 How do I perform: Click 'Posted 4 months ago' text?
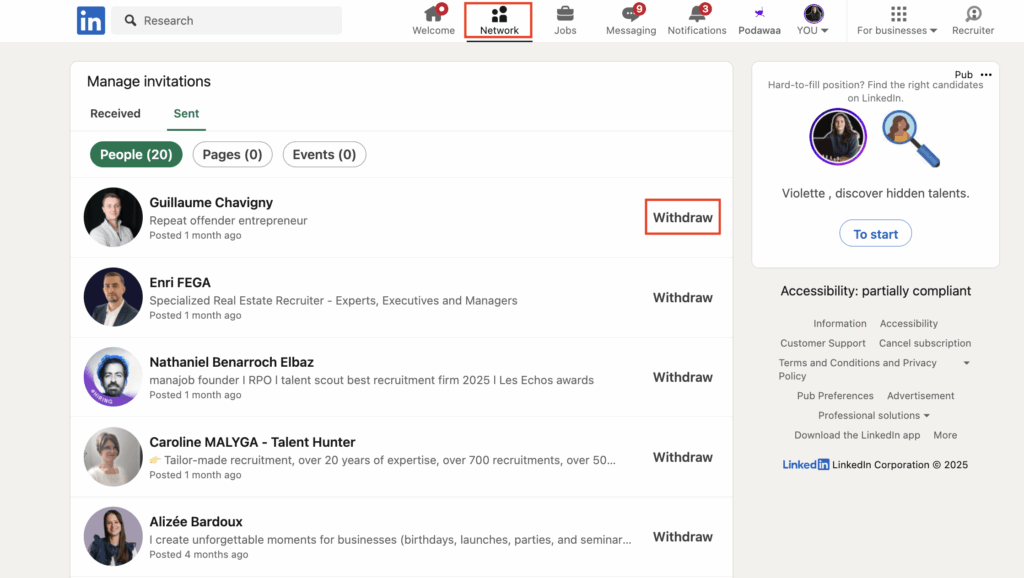199,554
